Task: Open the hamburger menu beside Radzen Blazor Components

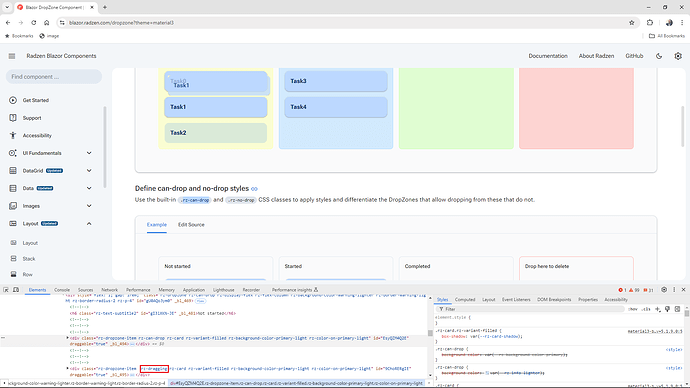Action: coord(12,56)
